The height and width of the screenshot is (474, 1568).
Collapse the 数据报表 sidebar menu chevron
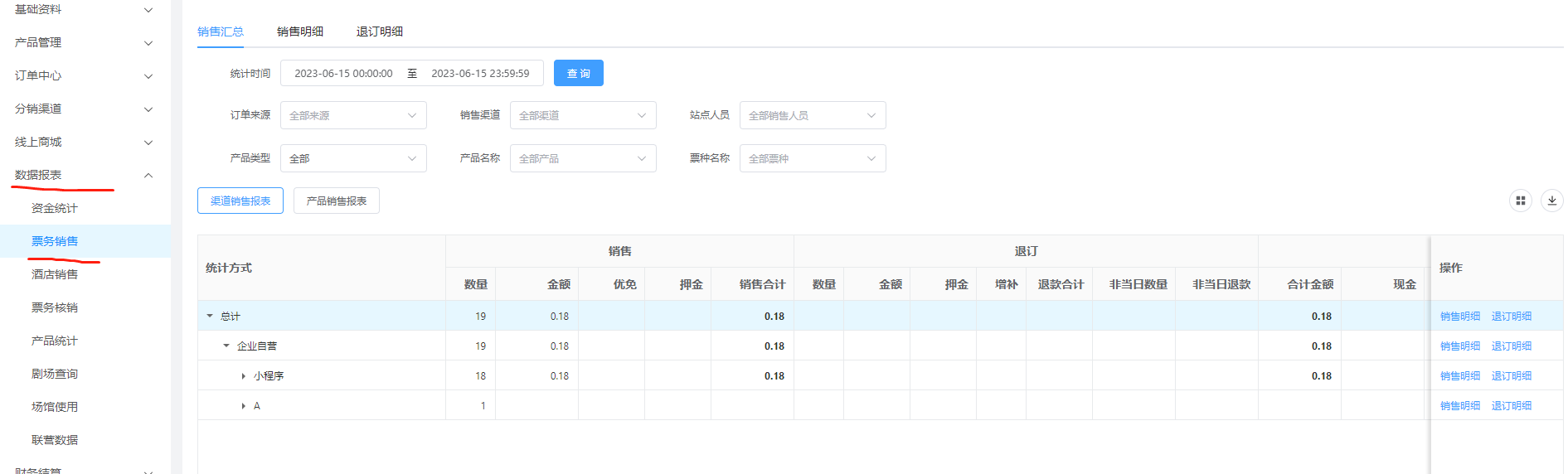tap(148, 175)
